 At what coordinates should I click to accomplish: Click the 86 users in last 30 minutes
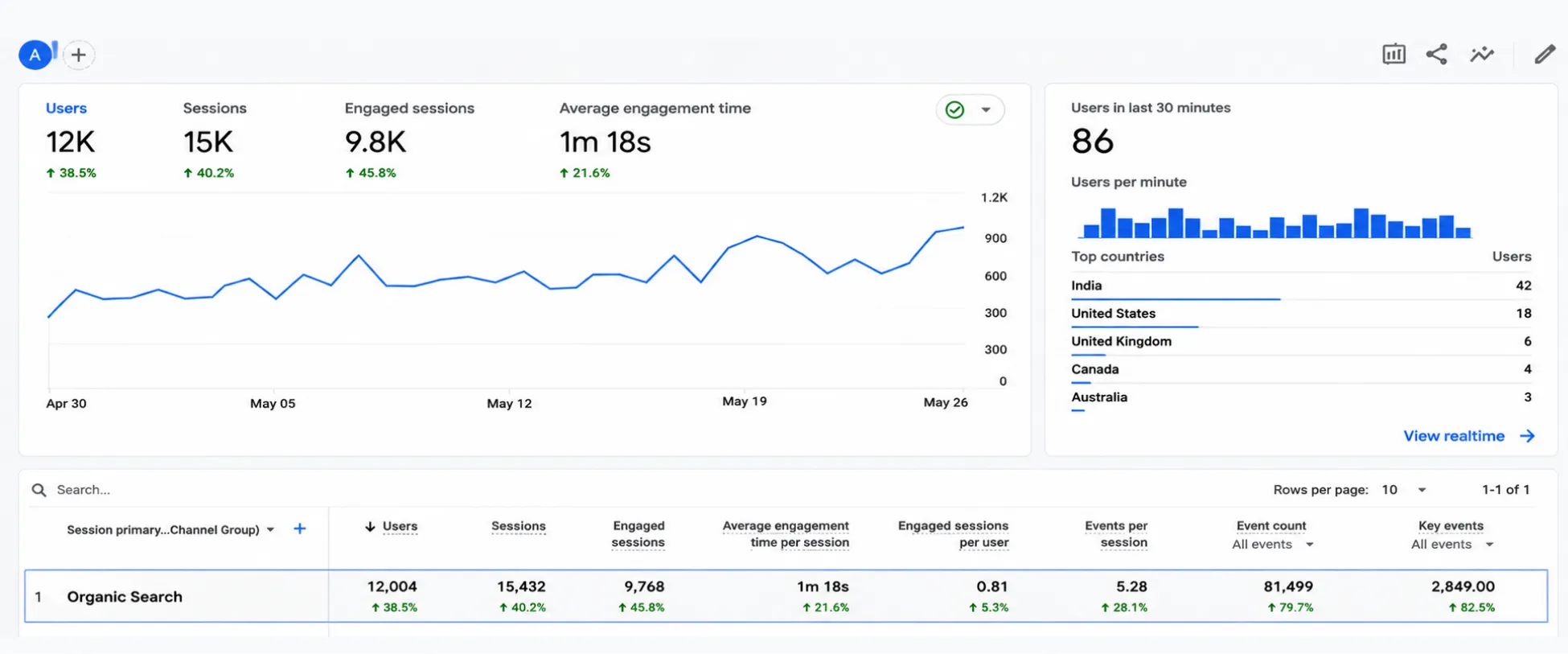1092,142
